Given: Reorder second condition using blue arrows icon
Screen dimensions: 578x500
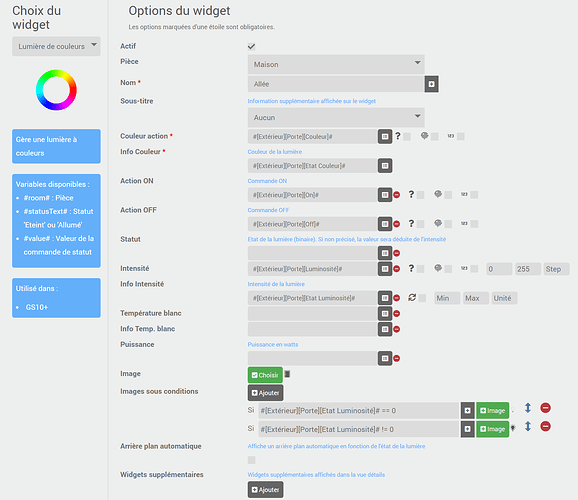Looking at the screenshot, I should [x=528, y=426].
